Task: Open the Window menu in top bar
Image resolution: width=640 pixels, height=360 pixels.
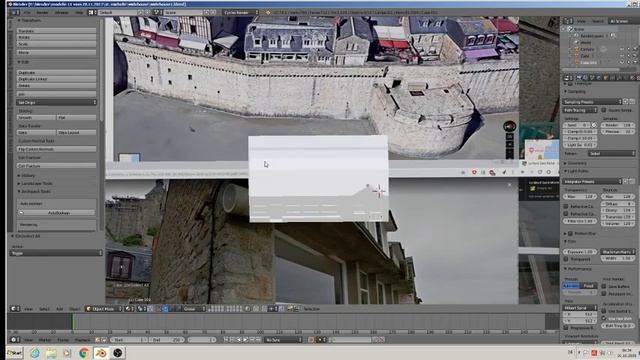Action: coord(62,13)
